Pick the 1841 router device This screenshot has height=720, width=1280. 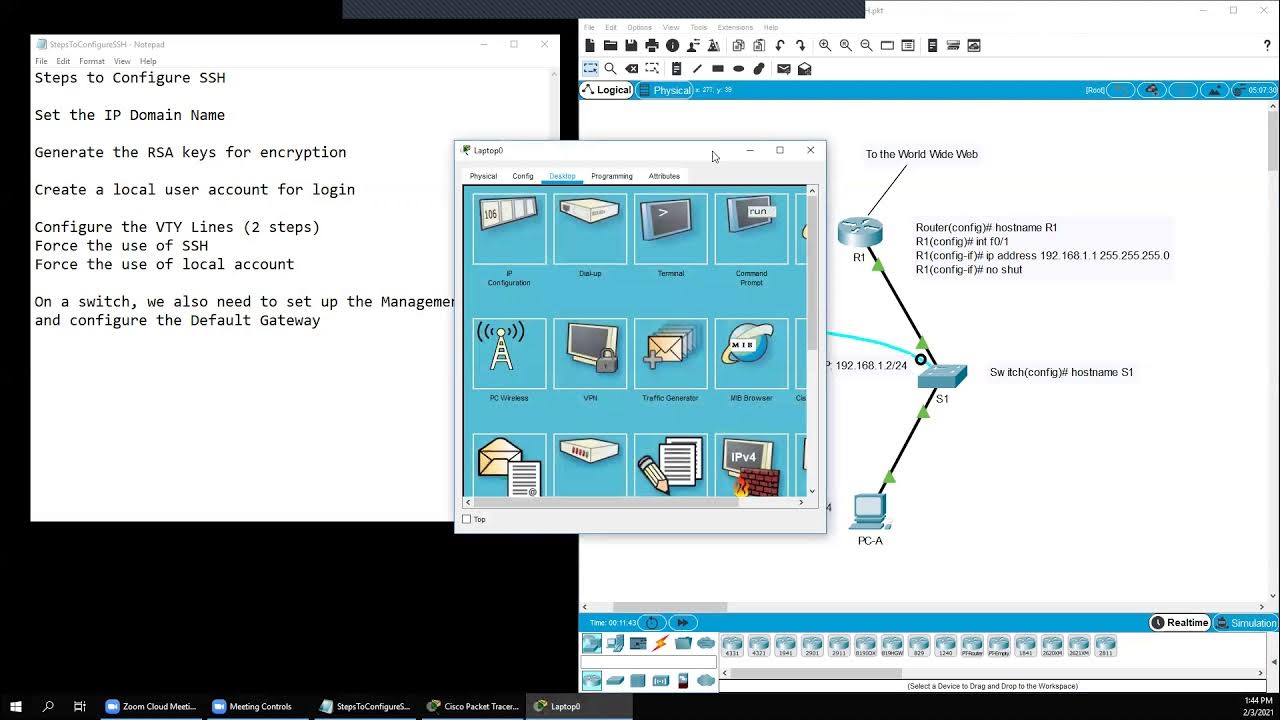pyautogui.click(x=1025, y=645)
